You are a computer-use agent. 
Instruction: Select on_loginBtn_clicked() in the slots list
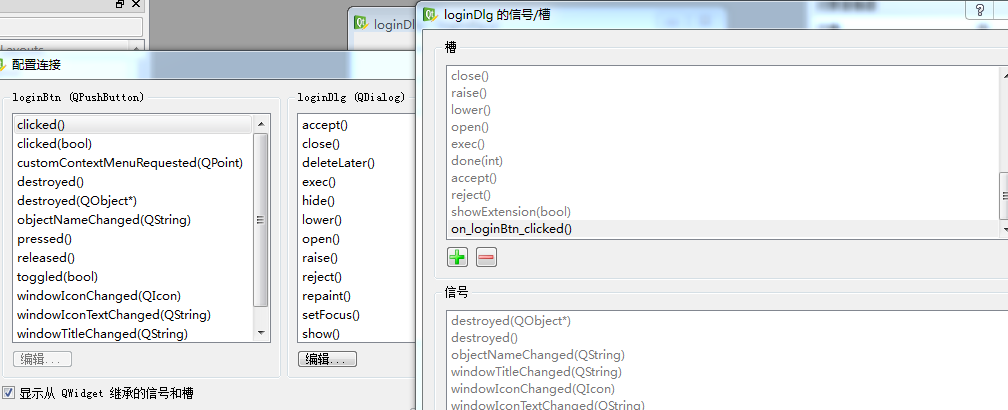click(x=511, y=229)
